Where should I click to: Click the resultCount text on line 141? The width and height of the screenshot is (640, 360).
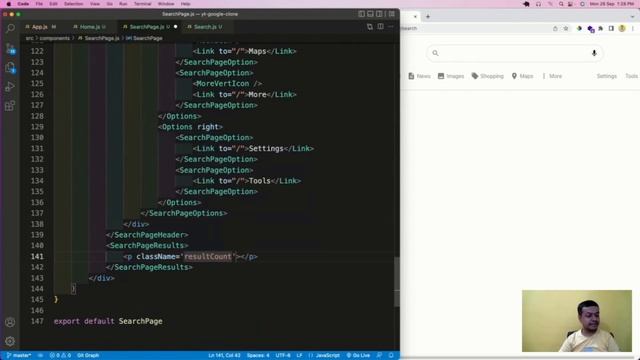point(208,256)
